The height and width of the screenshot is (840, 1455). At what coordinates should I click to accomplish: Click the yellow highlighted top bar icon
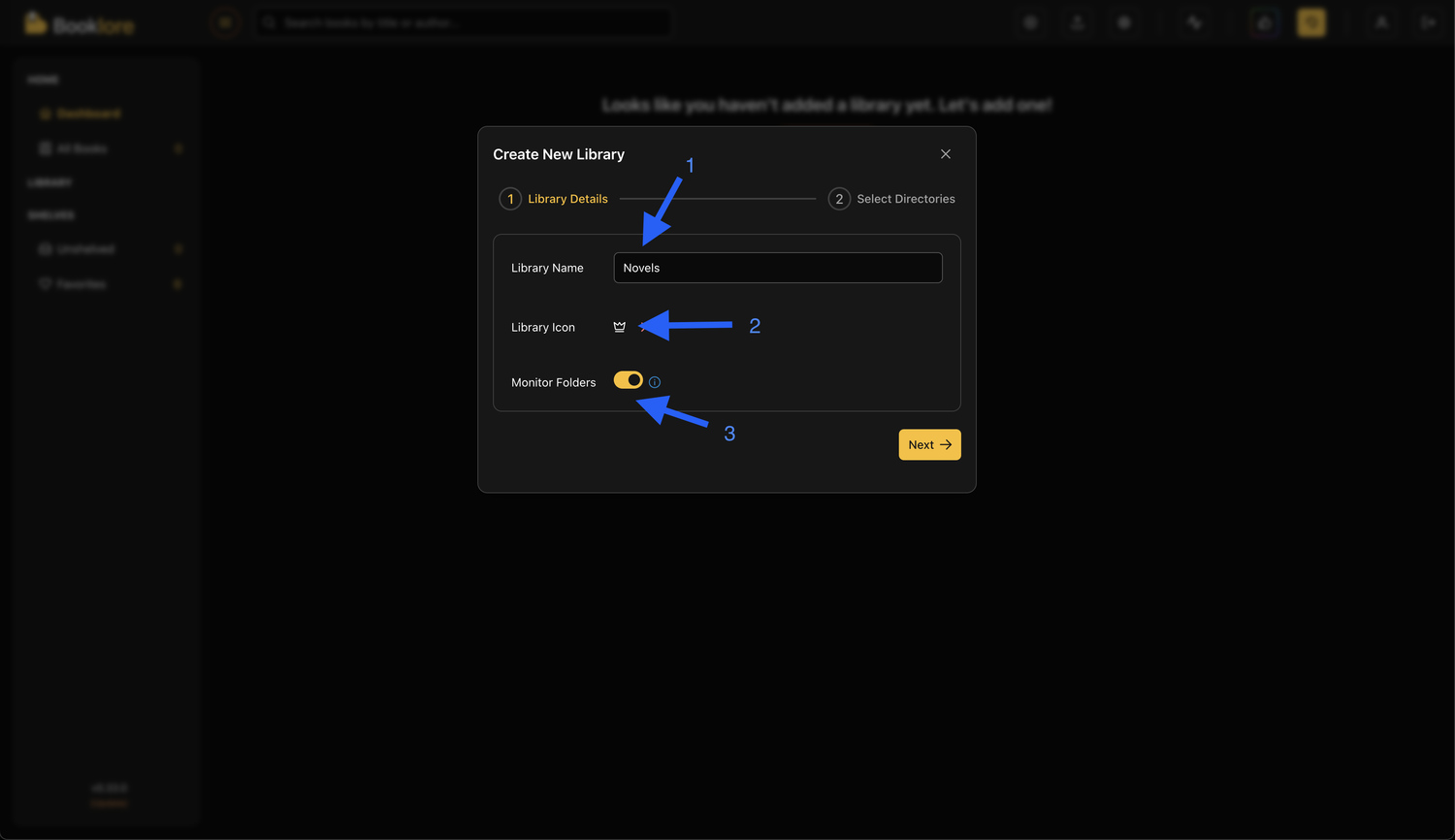point(1310,22)
